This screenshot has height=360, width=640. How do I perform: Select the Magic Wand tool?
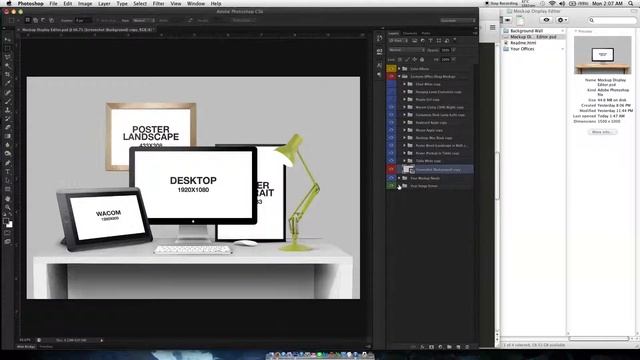tap(8, 66)
